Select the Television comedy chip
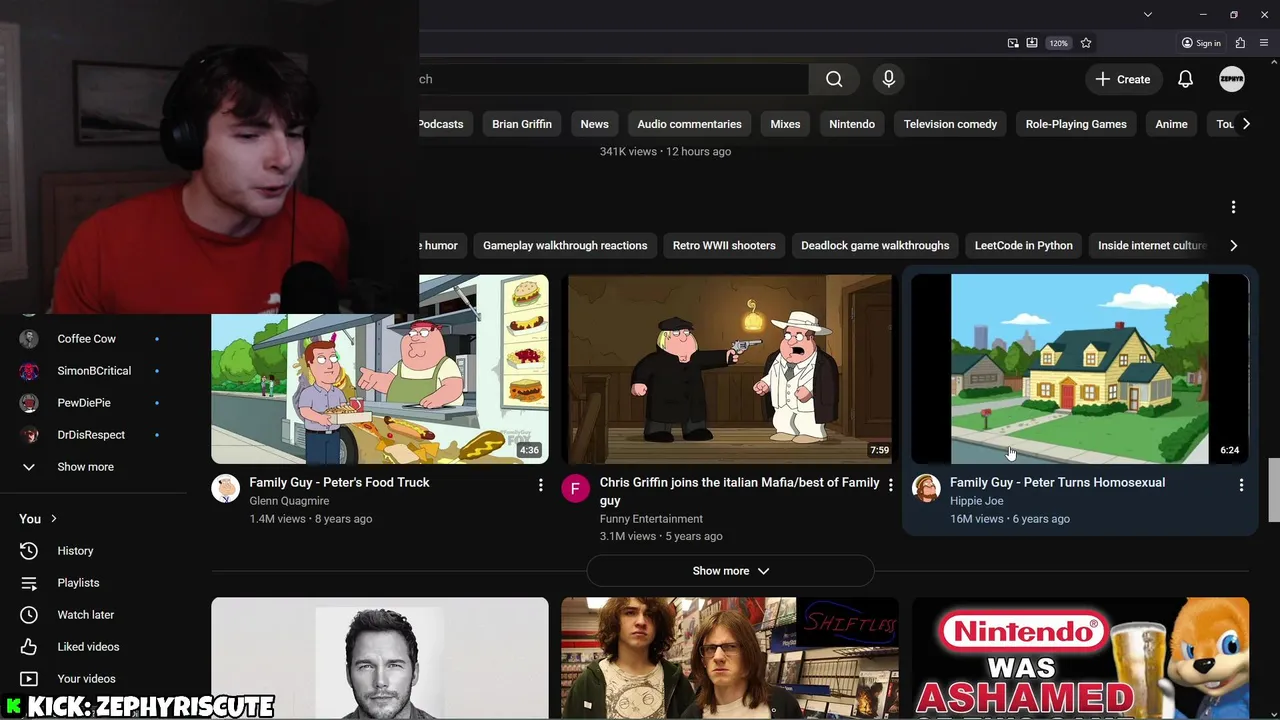The height and width of the screenshot is (720, 1280). point(950,124)
